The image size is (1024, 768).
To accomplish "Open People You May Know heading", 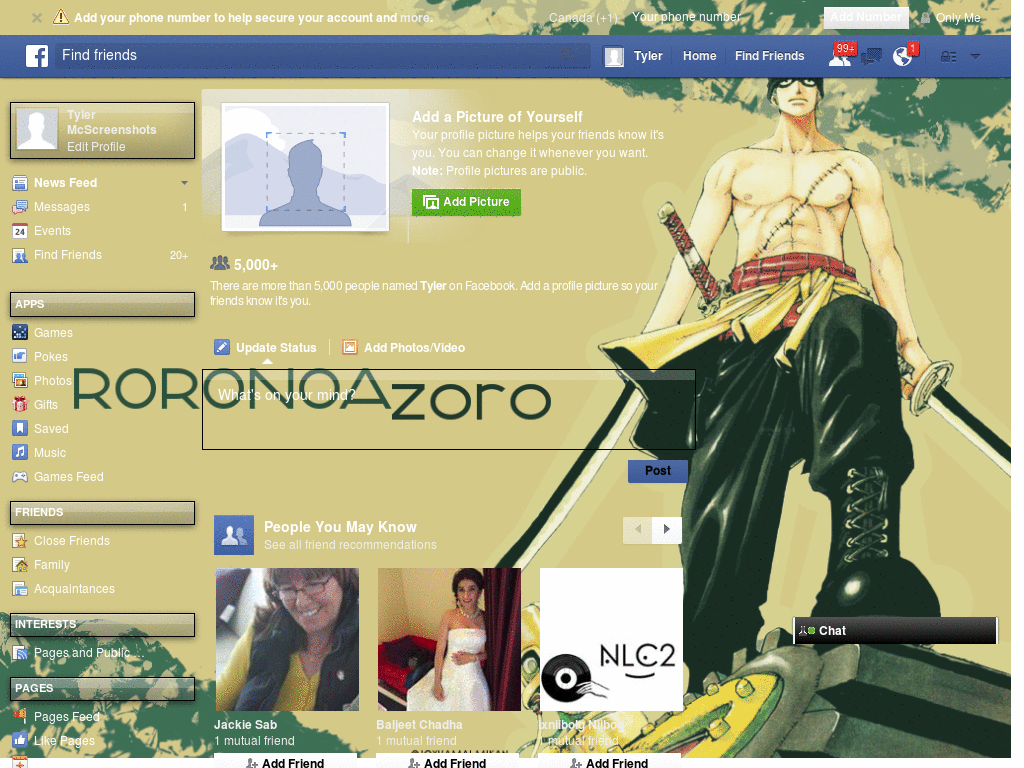I will 340,528.
